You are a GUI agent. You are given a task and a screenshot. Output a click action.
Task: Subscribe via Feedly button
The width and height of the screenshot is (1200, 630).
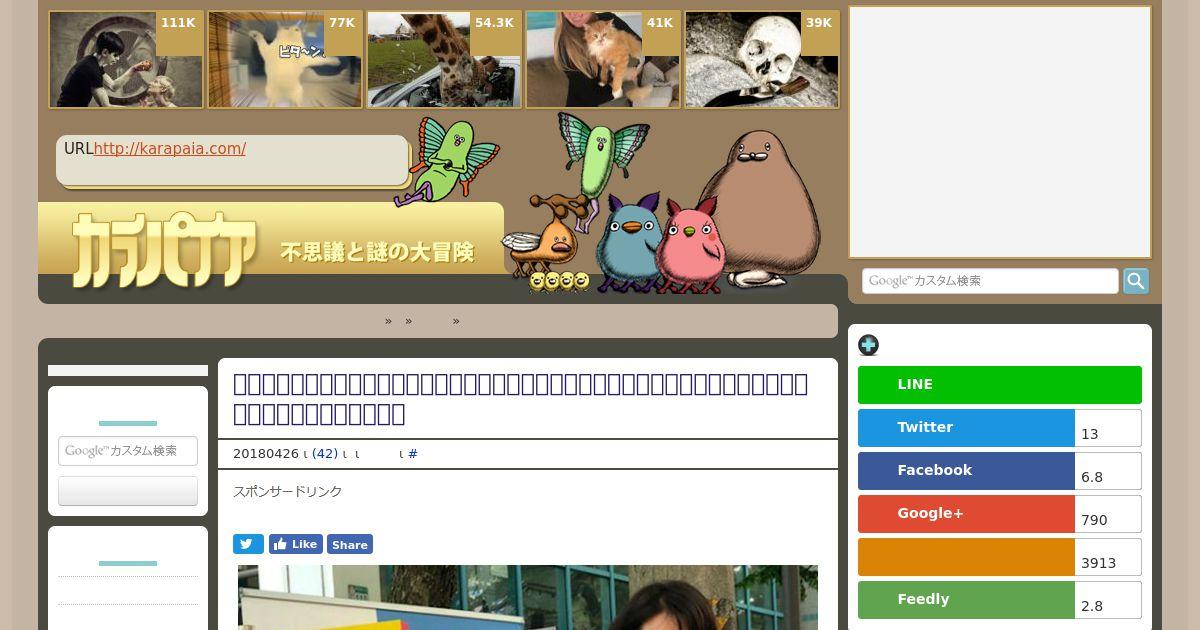[966, 600]
